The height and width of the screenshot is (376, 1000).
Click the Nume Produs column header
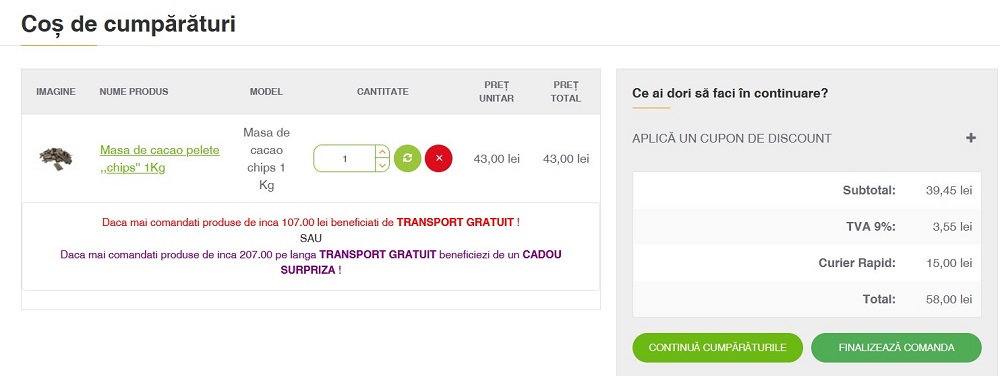(134, 91)
